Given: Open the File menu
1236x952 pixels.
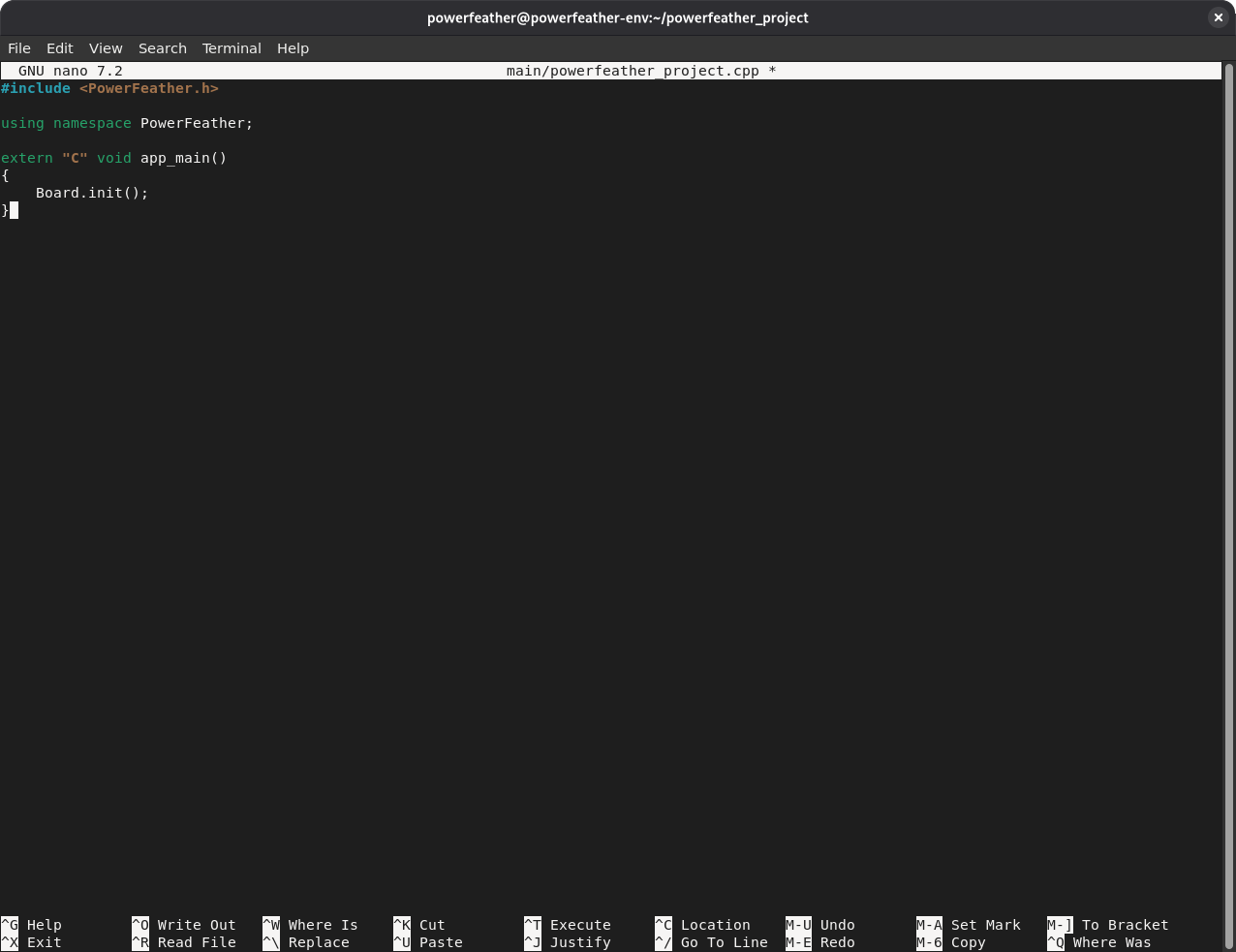Looking at the screenshot, I should pos(19,48).
